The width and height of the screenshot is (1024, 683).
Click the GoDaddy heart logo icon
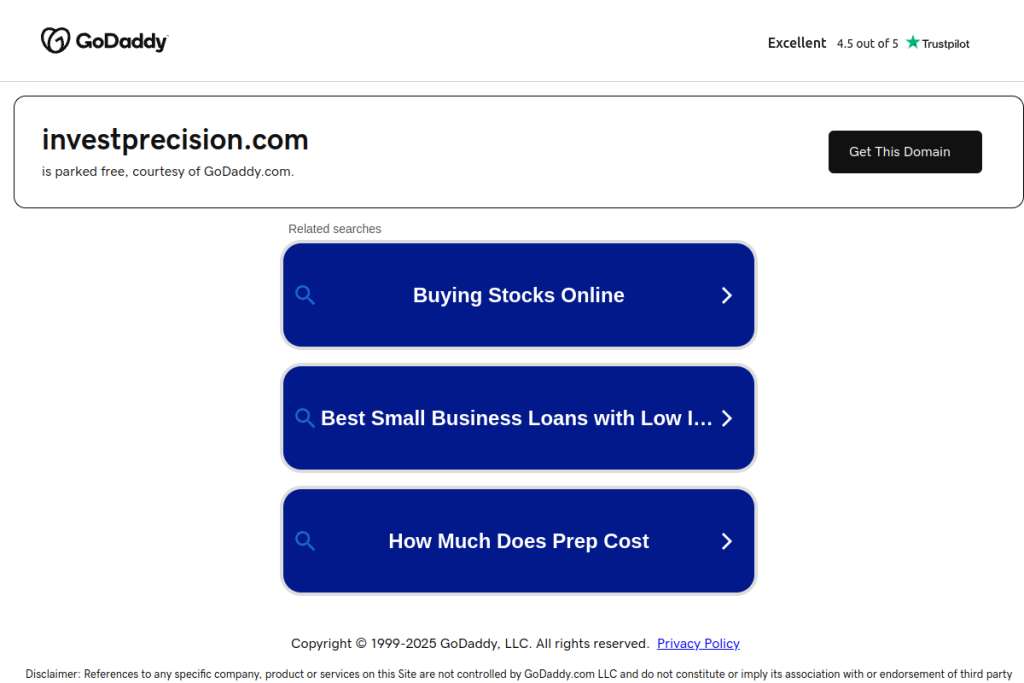coord(55,40)
